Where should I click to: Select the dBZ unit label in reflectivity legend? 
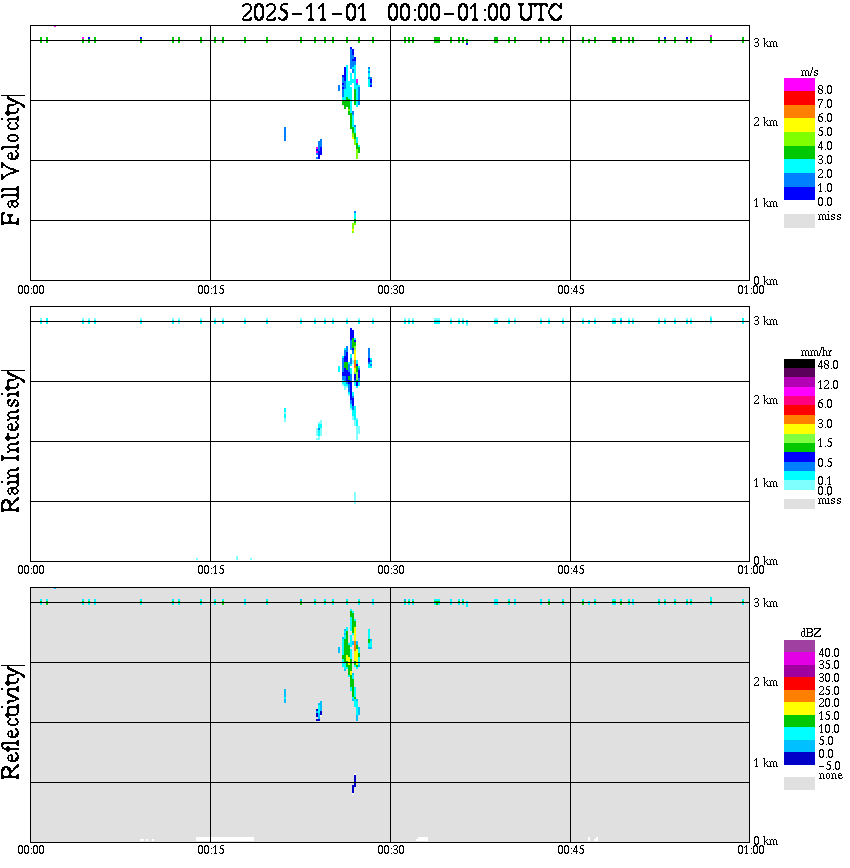pyautogui.click(x=810, y=632)
